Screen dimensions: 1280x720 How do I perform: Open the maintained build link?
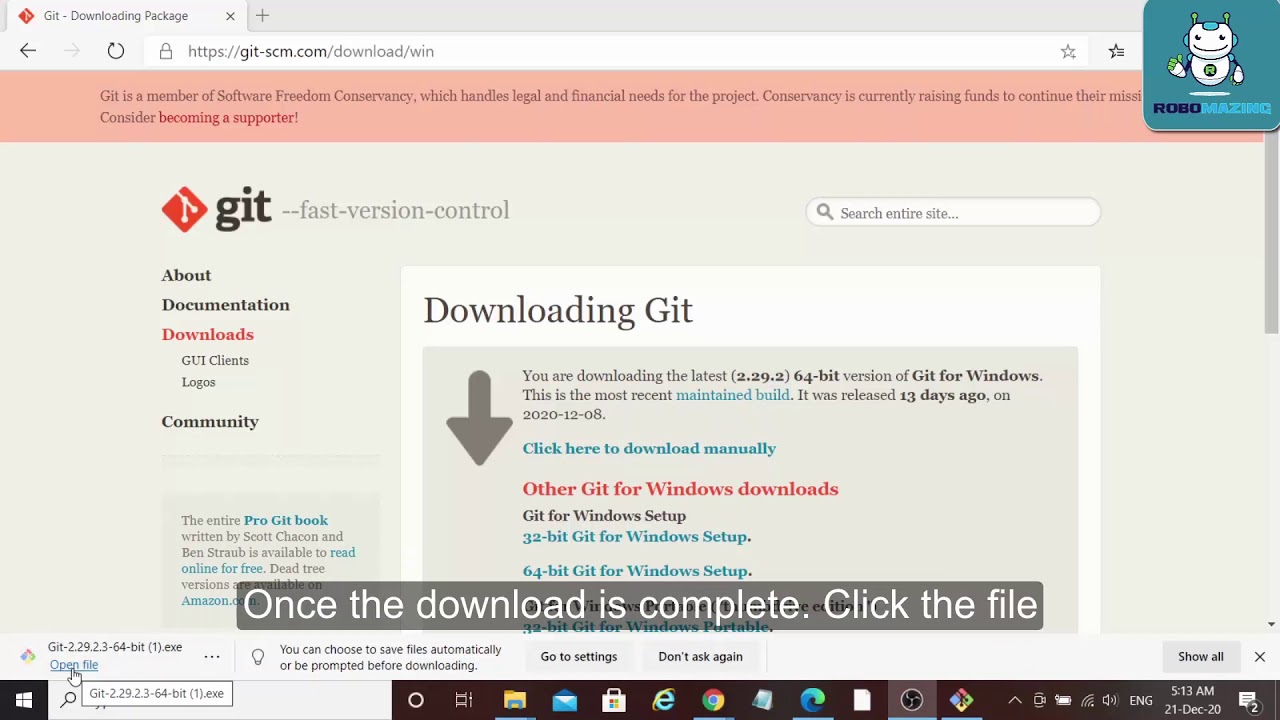tap(732, 395)
